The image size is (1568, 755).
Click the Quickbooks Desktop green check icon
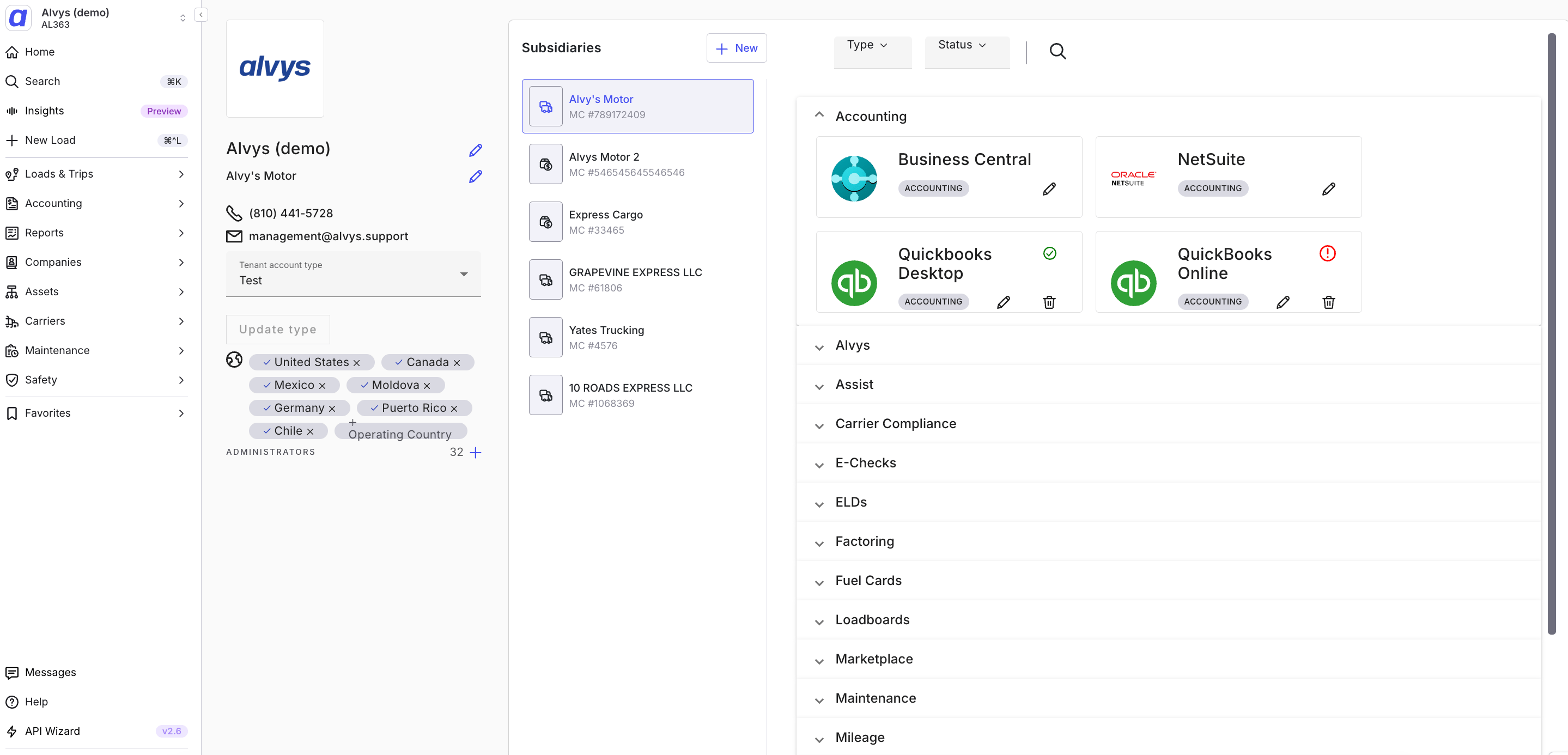(x=1049, y=253)
